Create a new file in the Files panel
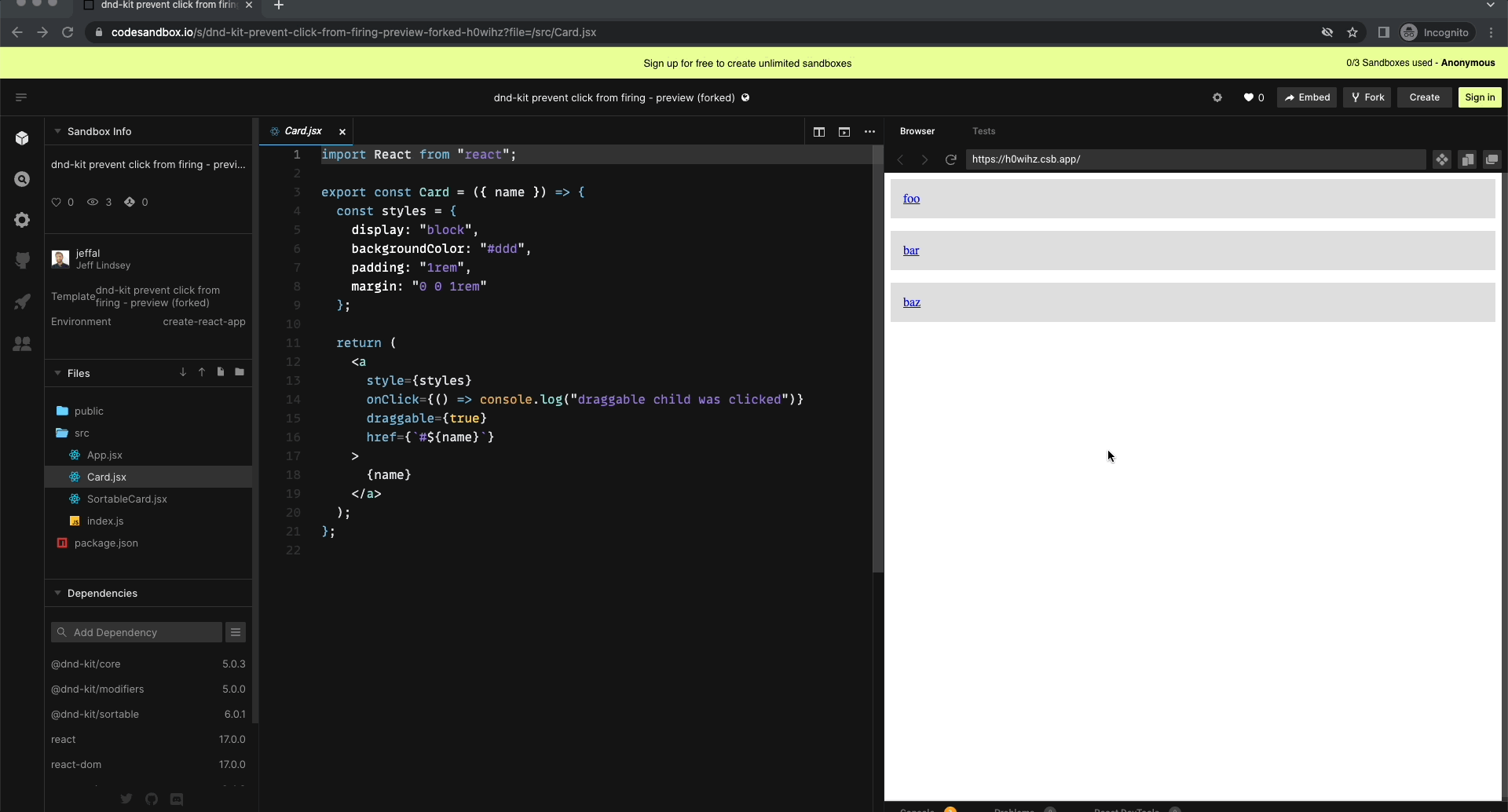The image size is (1508, 812). pos(220,372)
